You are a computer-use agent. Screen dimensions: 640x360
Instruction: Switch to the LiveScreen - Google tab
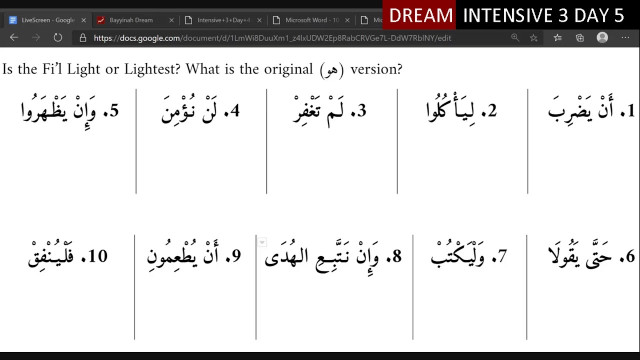[47, 20]
